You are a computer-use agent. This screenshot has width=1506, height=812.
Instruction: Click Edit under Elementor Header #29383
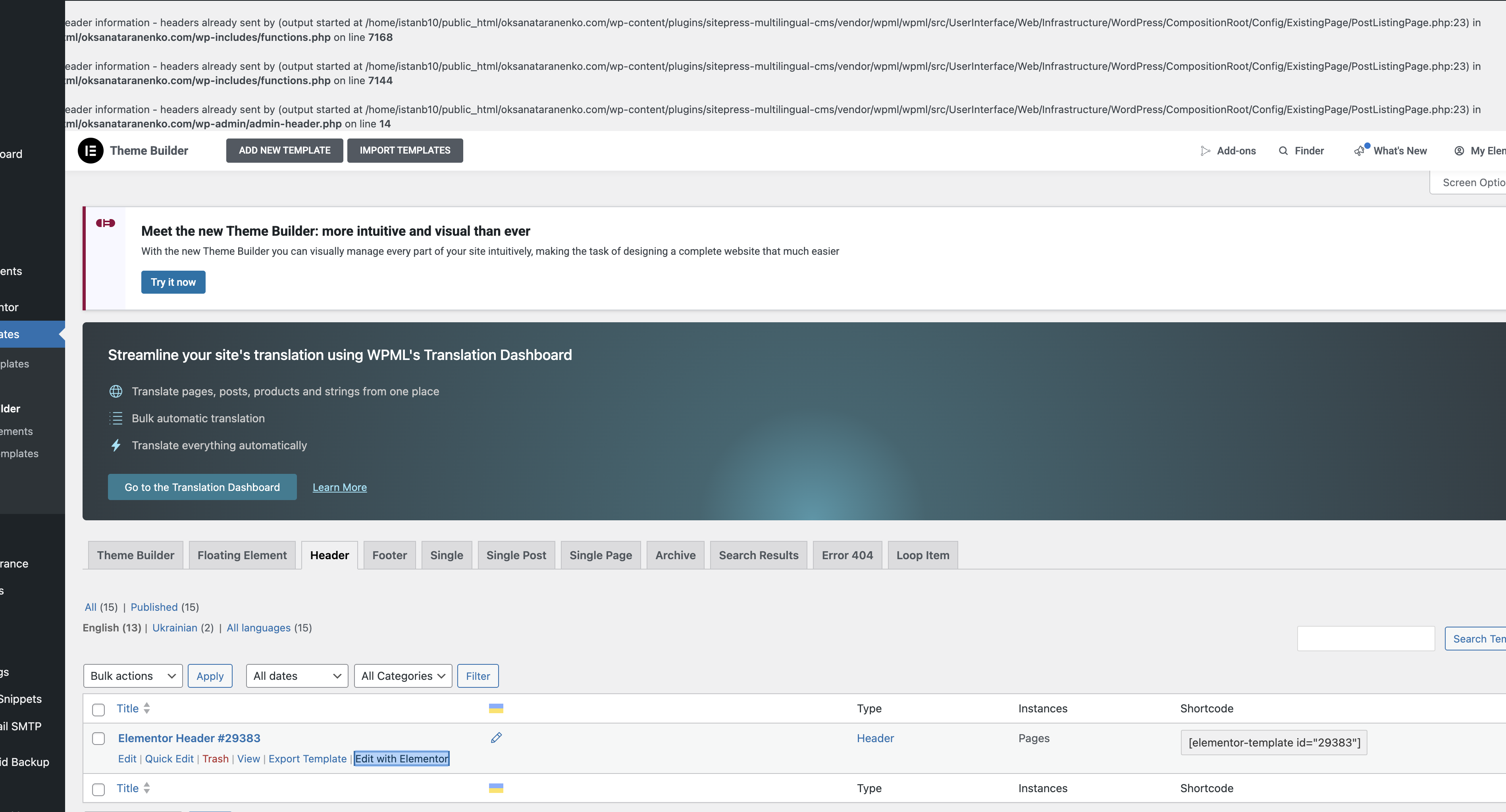[x=127, y=758]
